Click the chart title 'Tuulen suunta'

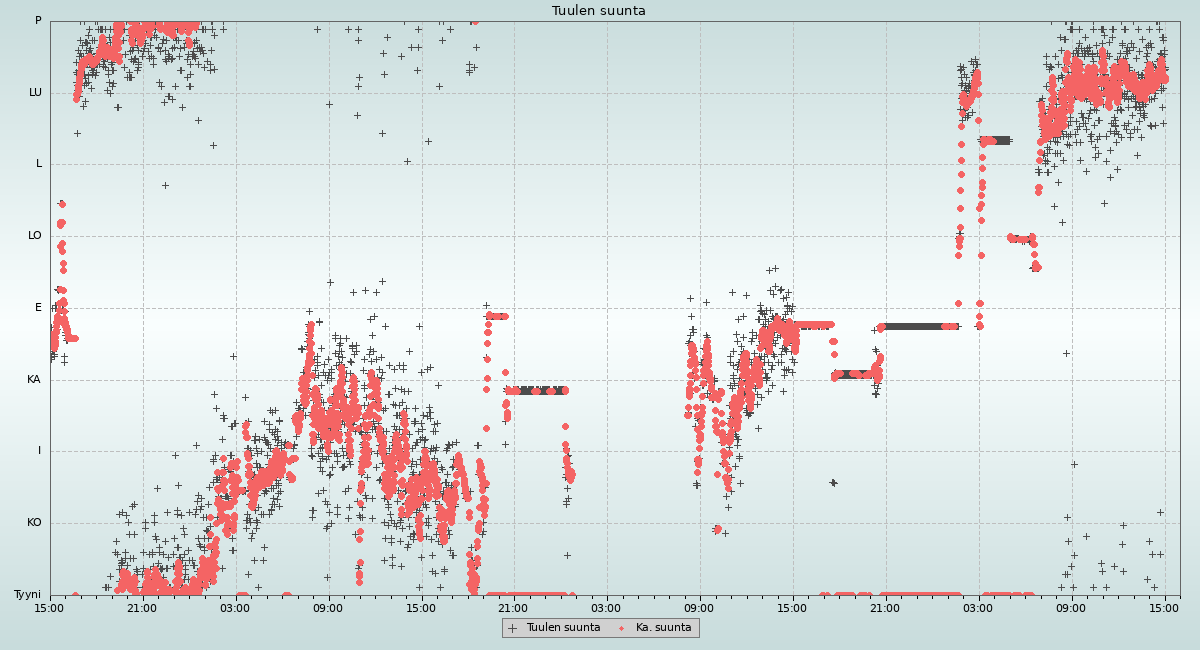(x=599, y=11)
